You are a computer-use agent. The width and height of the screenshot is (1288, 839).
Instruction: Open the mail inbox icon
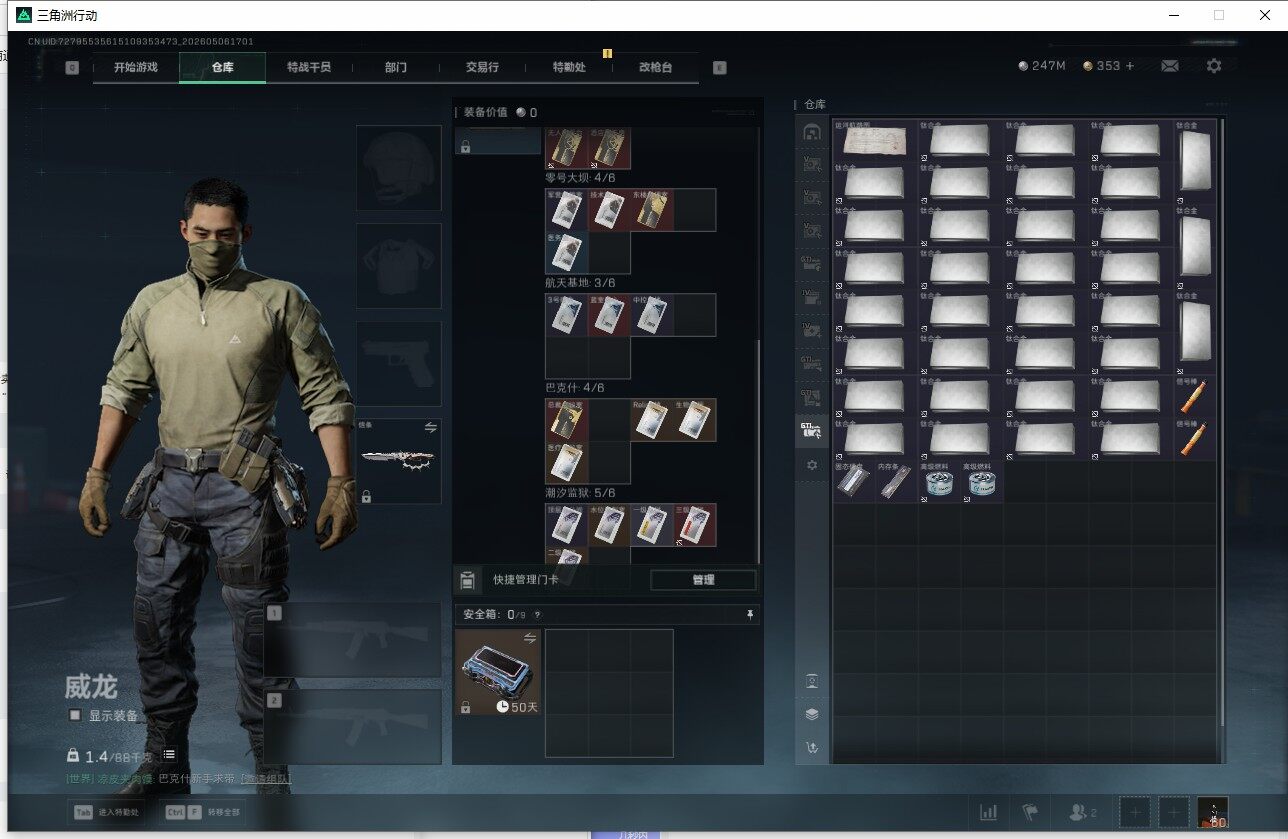tap(1169, 66)
